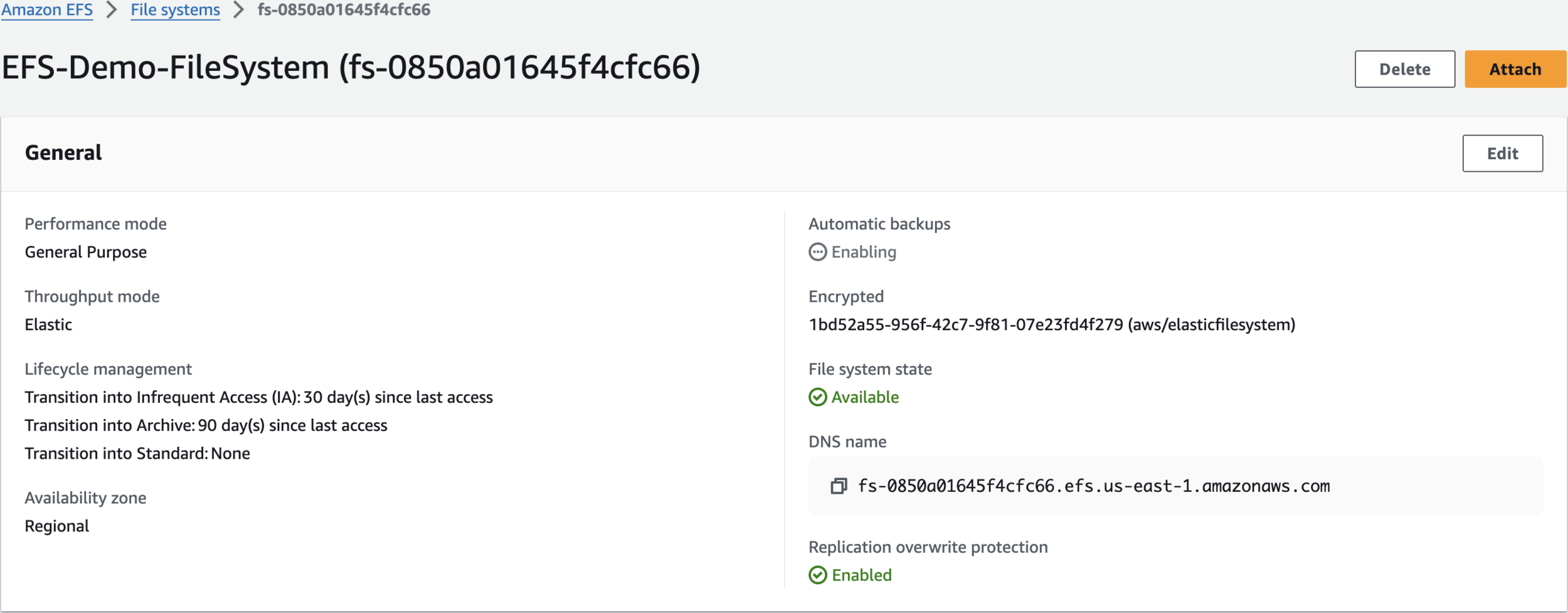Click the Lifecycle management label
Viewport: 1568px width, 613px height.
point(108,370)
